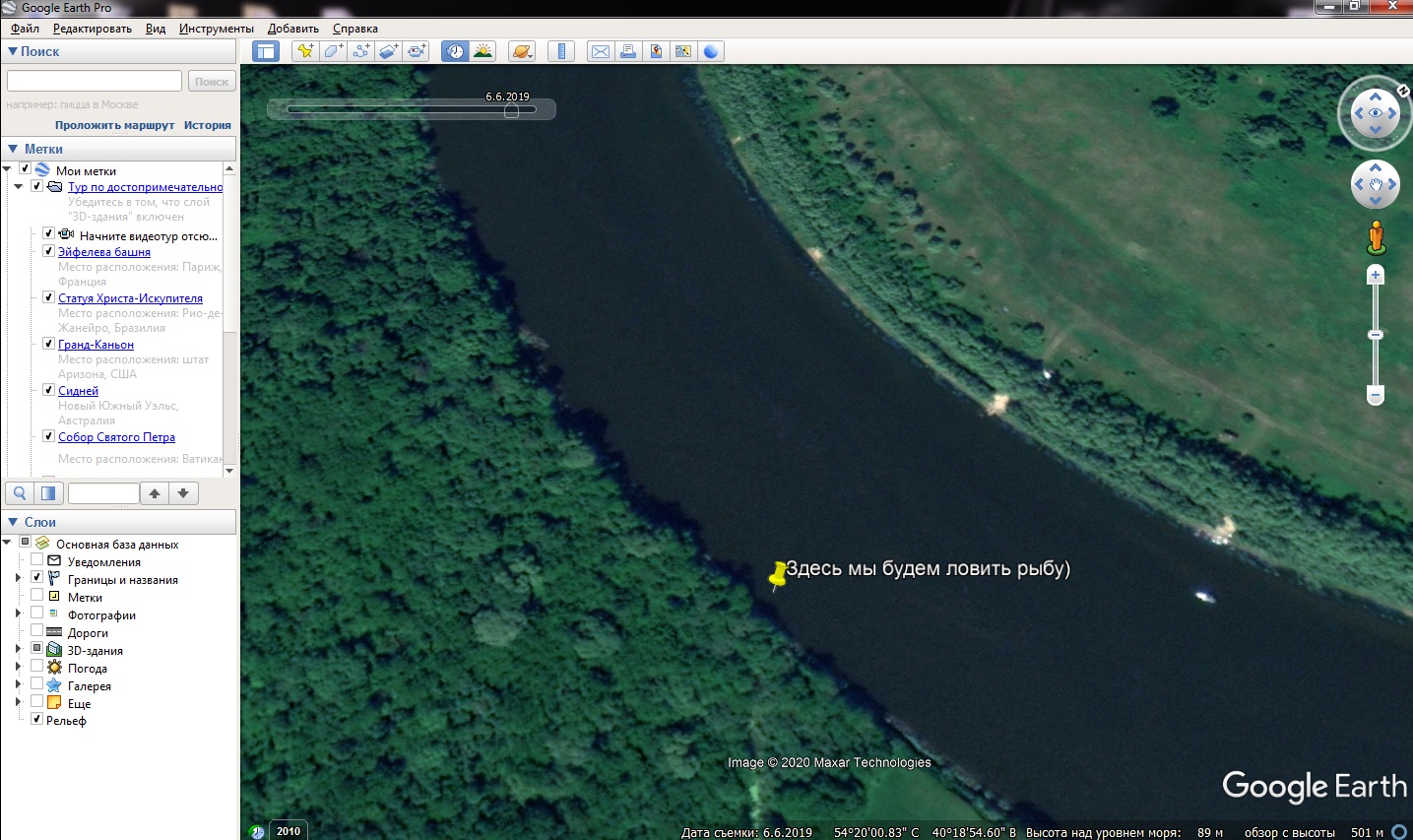Click the historical imagery time slider handle
The image size is (1413, 840).
tap(511, 110)
